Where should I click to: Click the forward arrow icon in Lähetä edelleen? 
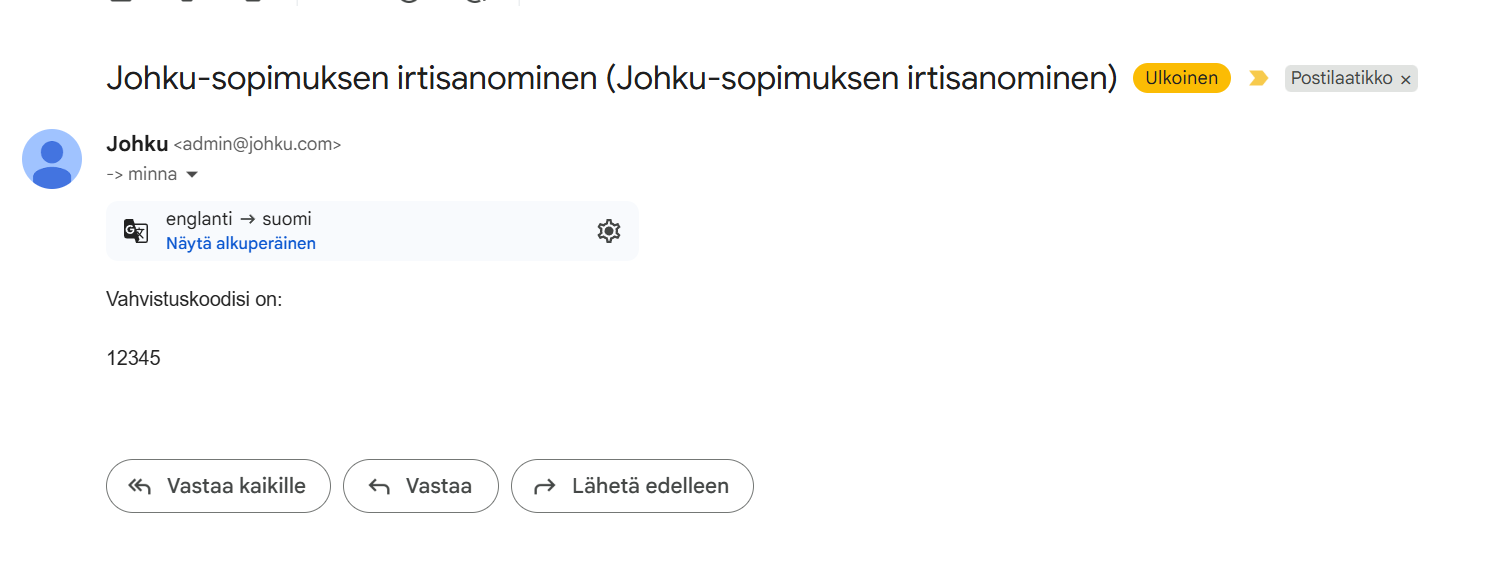[x=545, y=487]
